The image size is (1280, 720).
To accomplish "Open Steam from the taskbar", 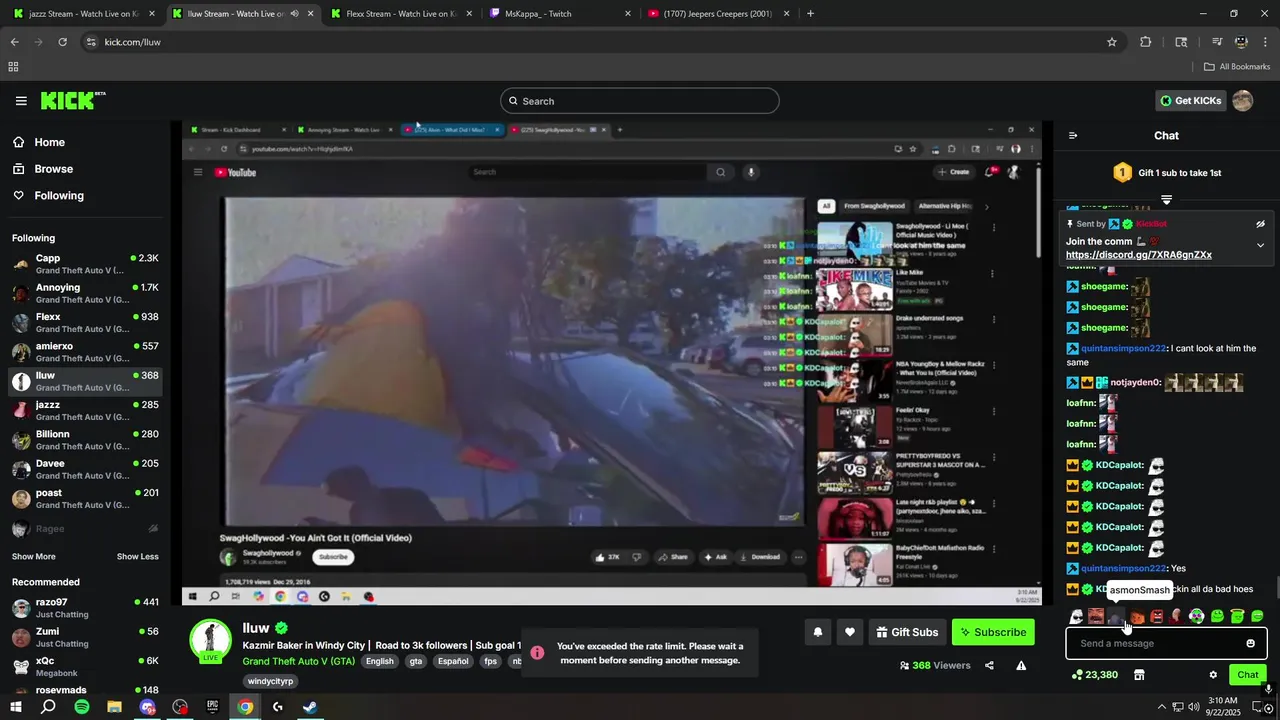I will coord(310,707).
